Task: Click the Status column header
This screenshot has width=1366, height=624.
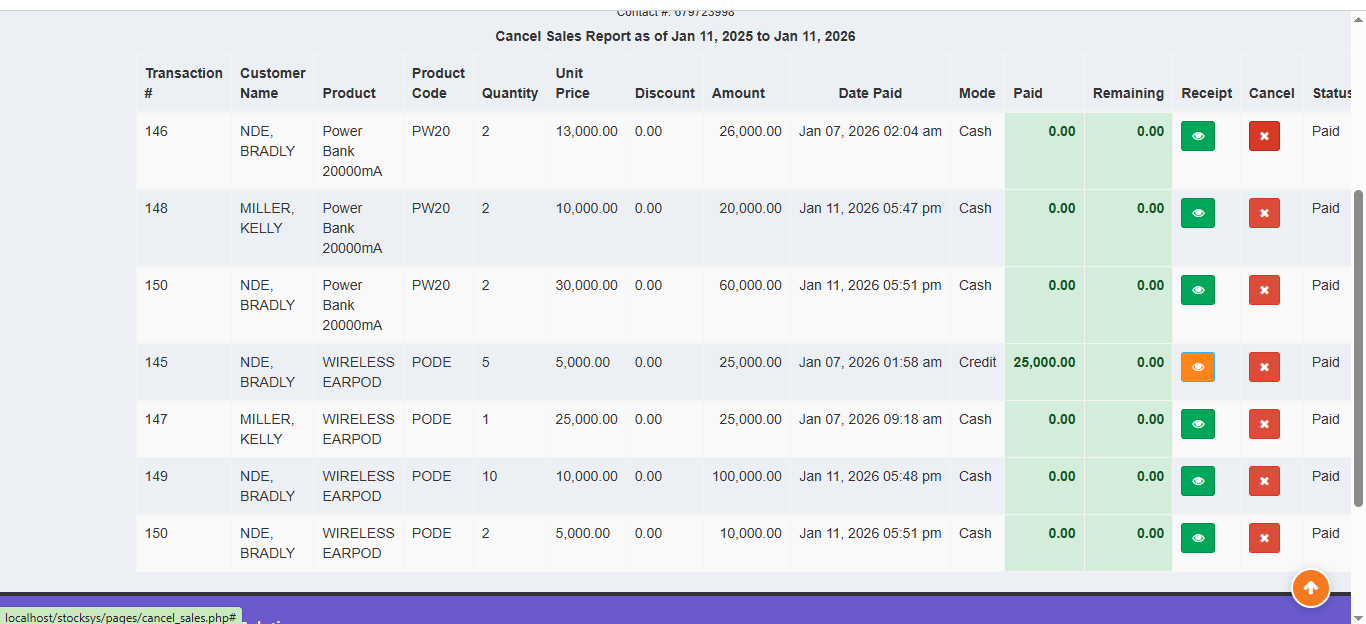Action: 1331,93
